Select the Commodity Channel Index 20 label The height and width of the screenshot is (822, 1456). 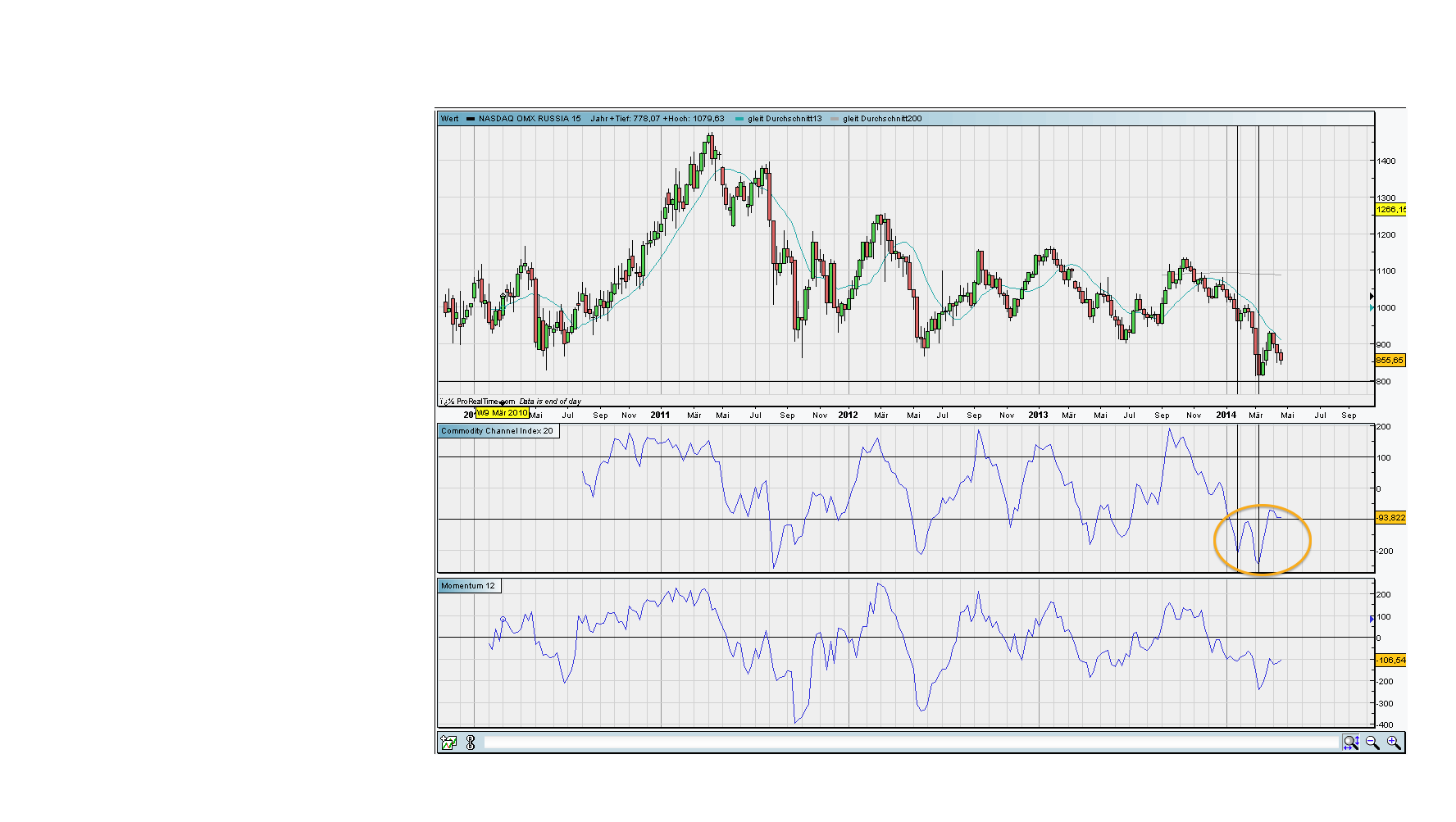point(498,431)
